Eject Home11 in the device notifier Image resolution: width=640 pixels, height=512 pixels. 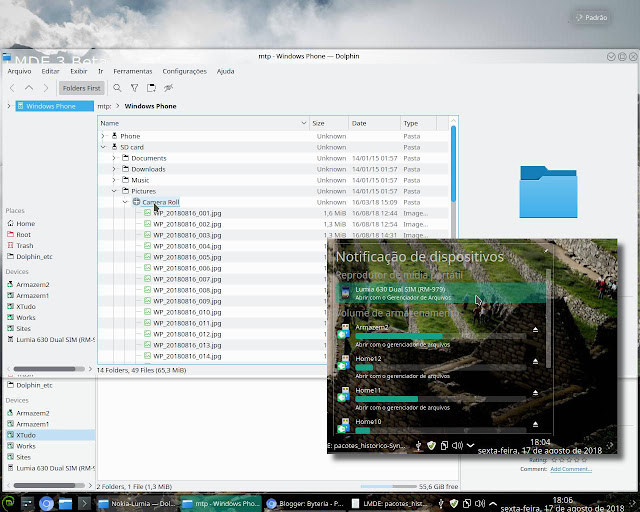coord(535,393)
